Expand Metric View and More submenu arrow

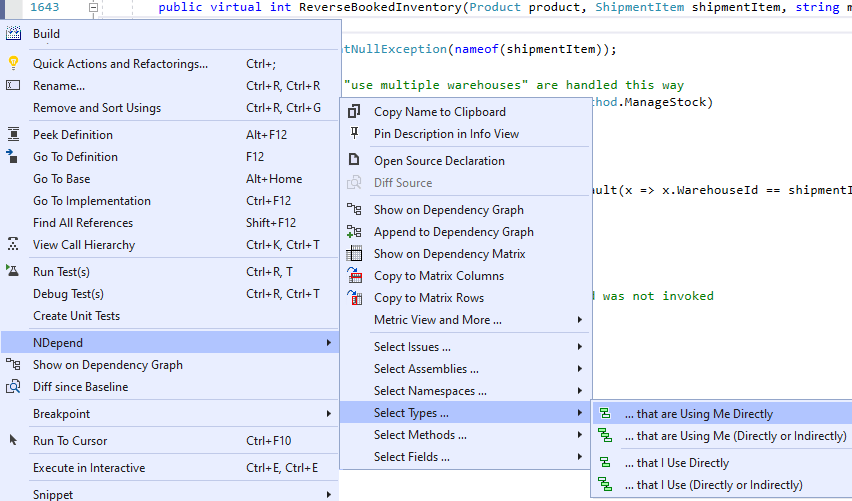(580, 320)
